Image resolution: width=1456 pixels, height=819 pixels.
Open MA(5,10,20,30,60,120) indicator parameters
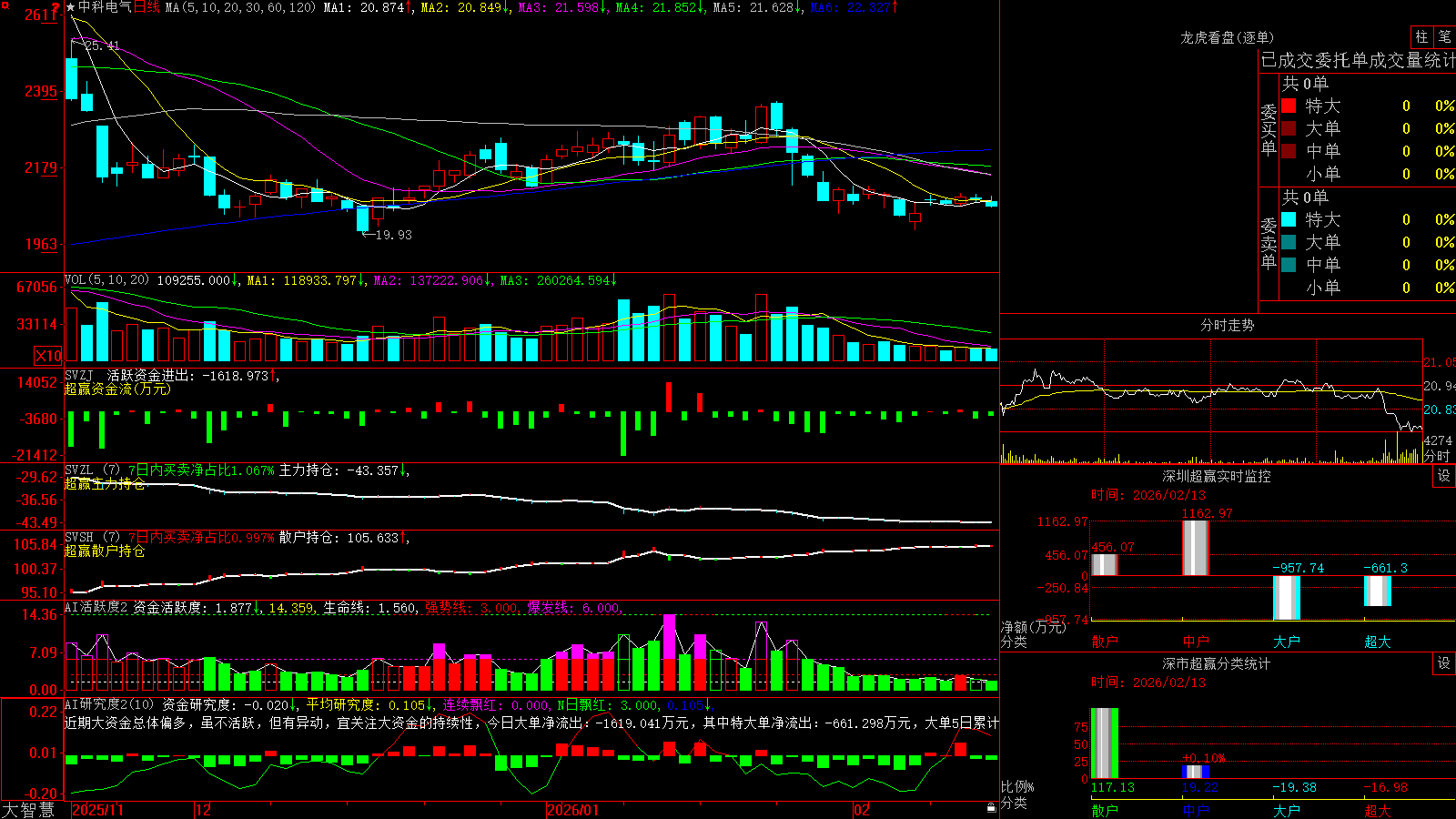pos(240,7)
